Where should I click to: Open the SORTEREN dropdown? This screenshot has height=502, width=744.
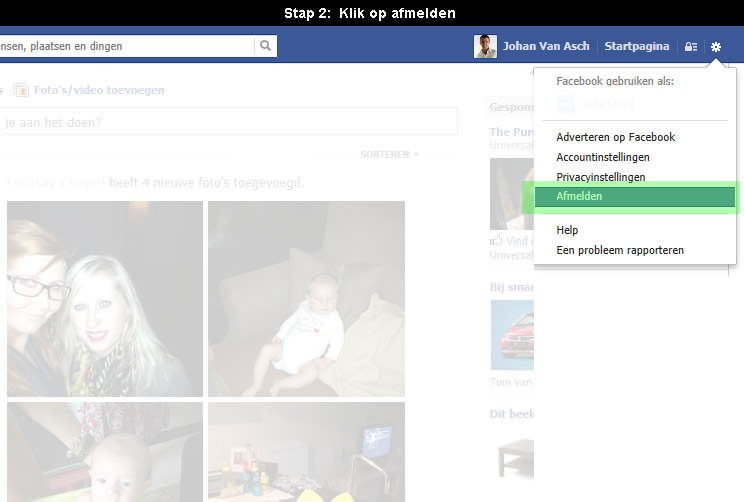[389, 155]
